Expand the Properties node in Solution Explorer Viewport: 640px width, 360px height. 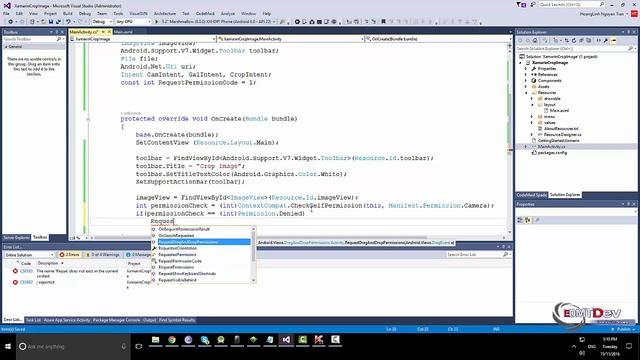[526, 69]
